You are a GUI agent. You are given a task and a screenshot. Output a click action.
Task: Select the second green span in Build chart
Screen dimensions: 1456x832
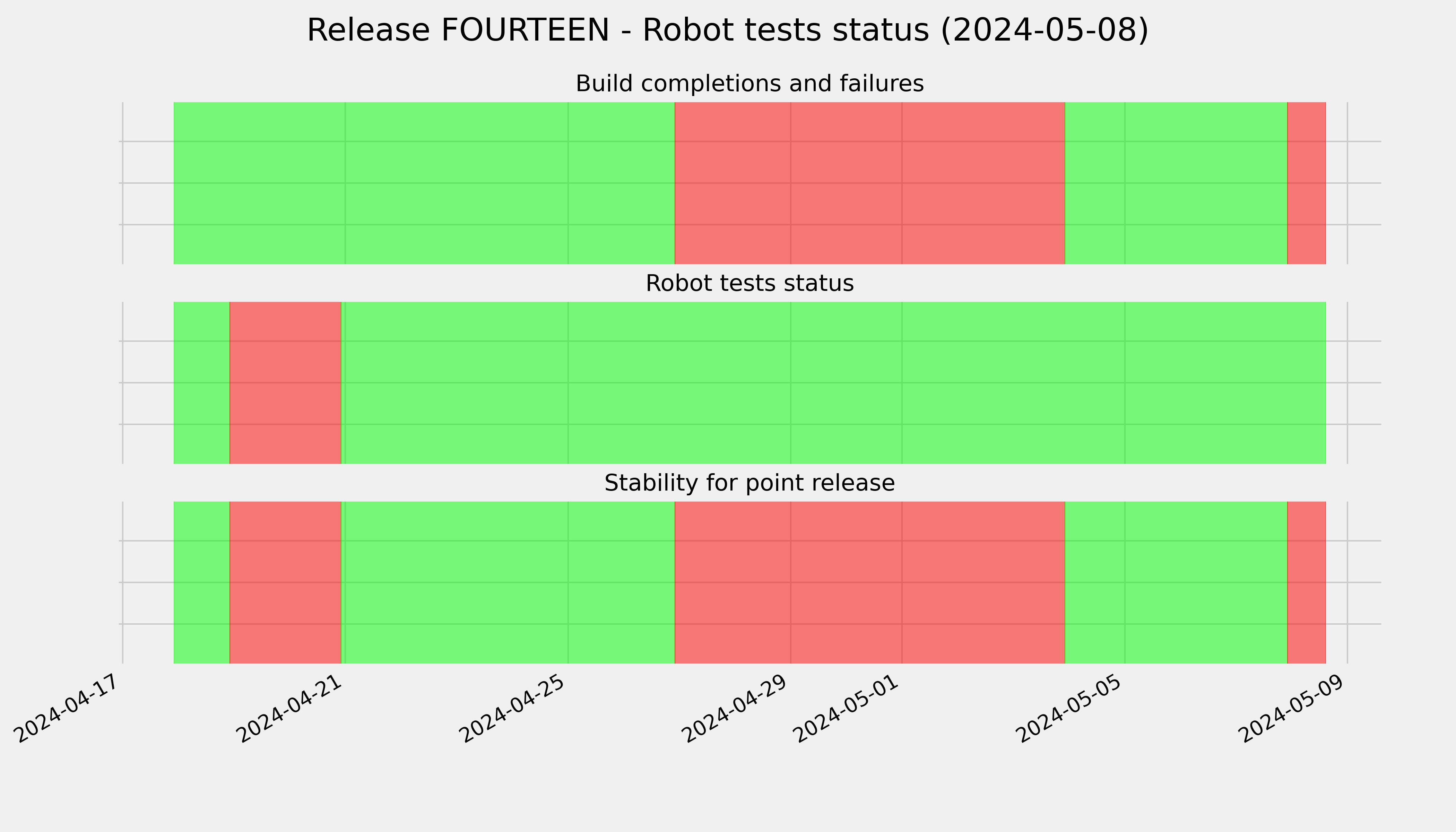point(1176,183)
